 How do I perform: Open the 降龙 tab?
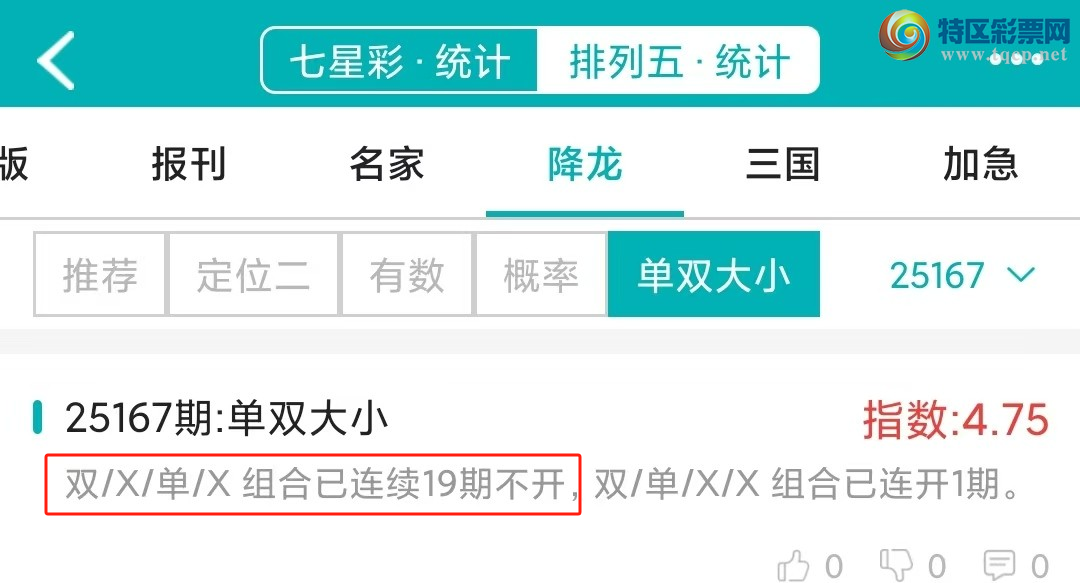point(585,164)
